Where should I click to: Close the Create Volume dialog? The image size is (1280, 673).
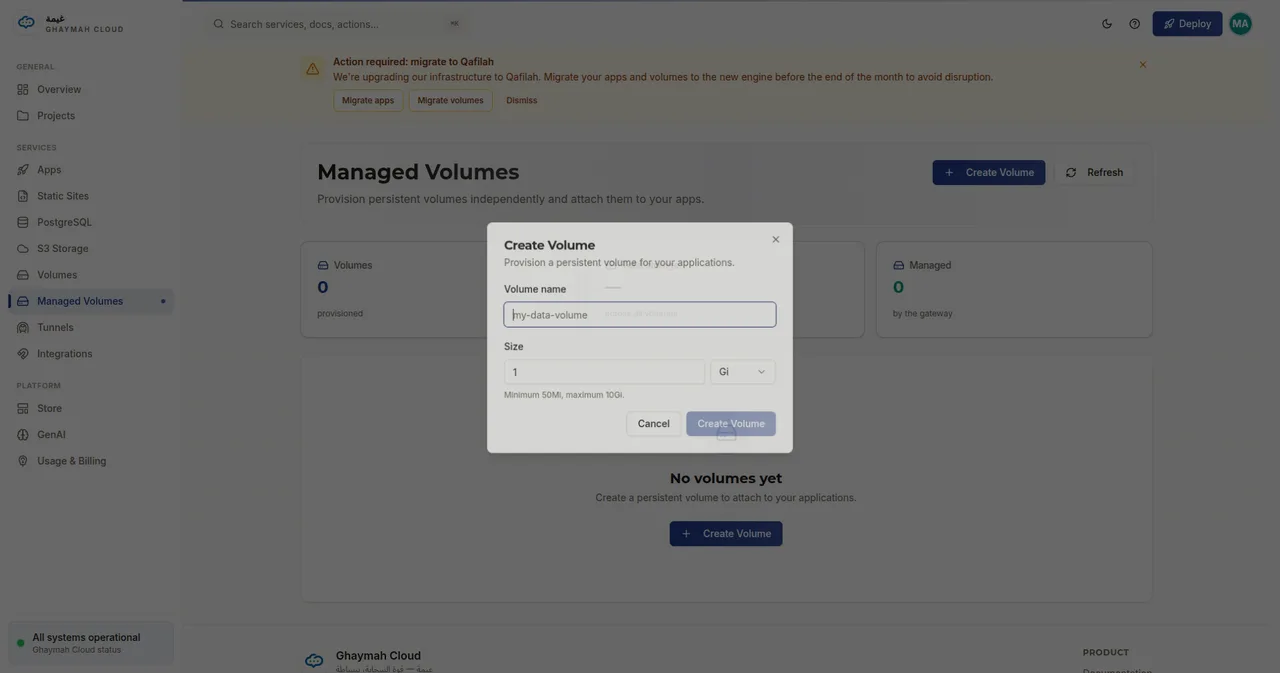(x=776, y=239)
